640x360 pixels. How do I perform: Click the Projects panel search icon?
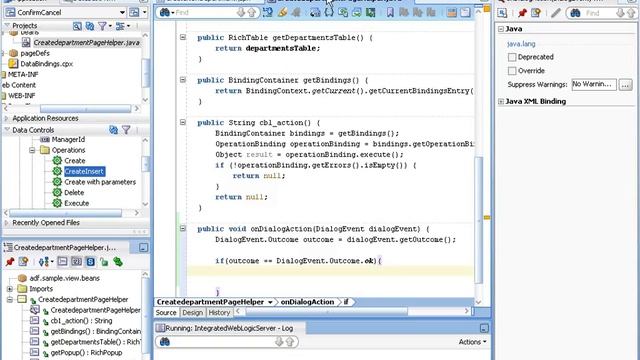[x=77, y=26]
